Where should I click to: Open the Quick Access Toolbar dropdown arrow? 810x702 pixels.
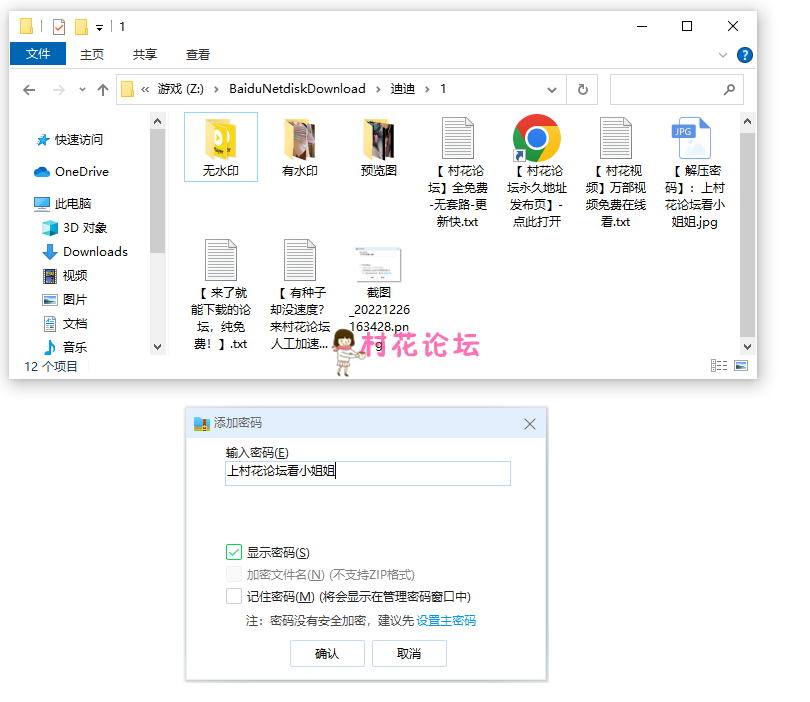(x=100, y=27)
